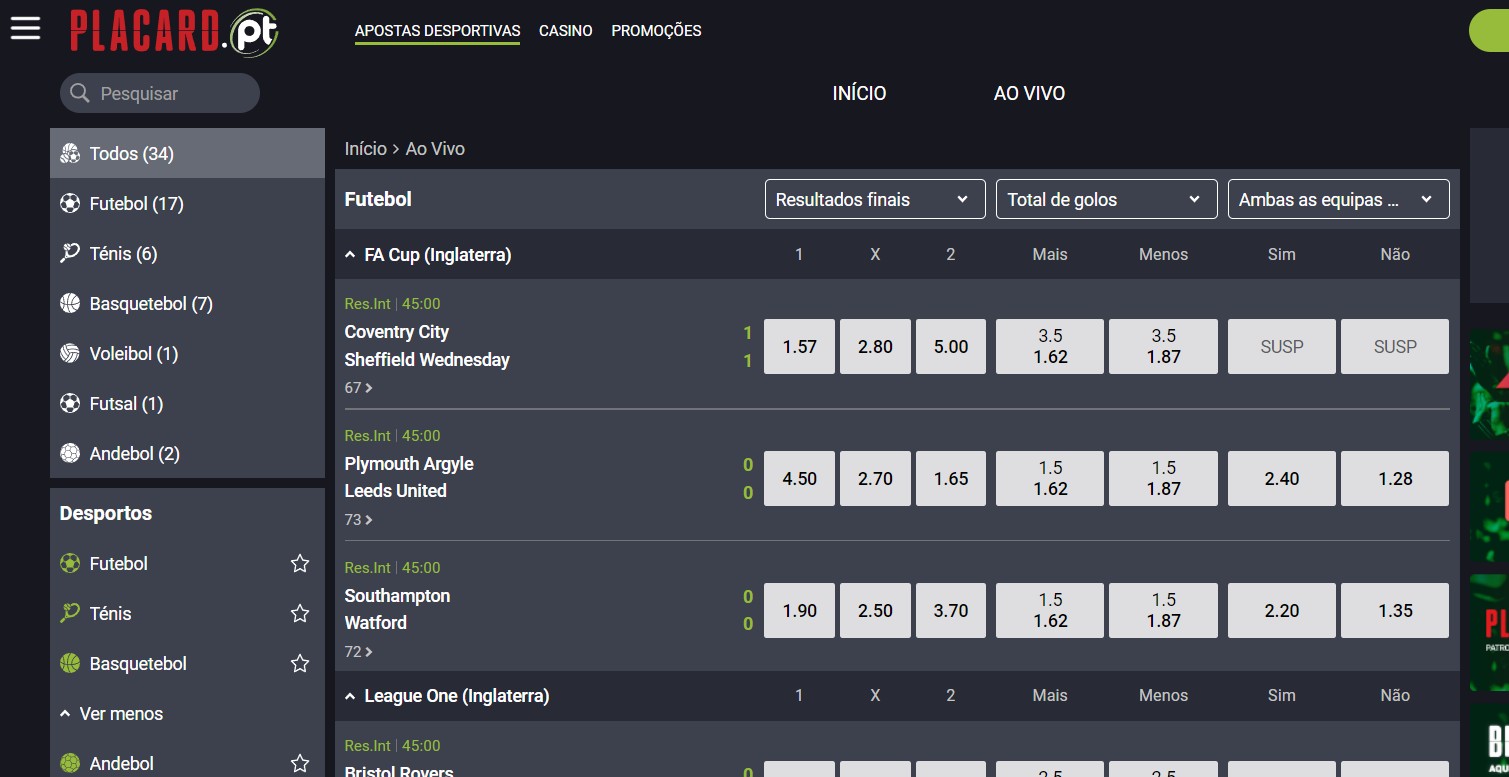Open the Casino tab
This screenshot has width=1509, height=777.
(x=566, y=31)
